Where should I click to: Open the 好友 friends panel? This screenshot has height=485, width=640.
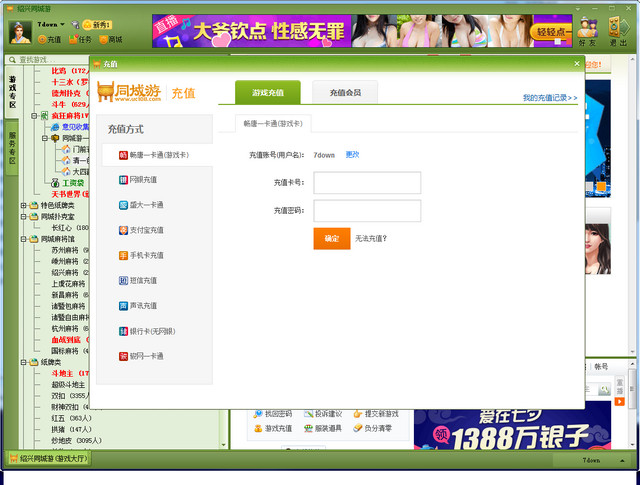(587, 32)
